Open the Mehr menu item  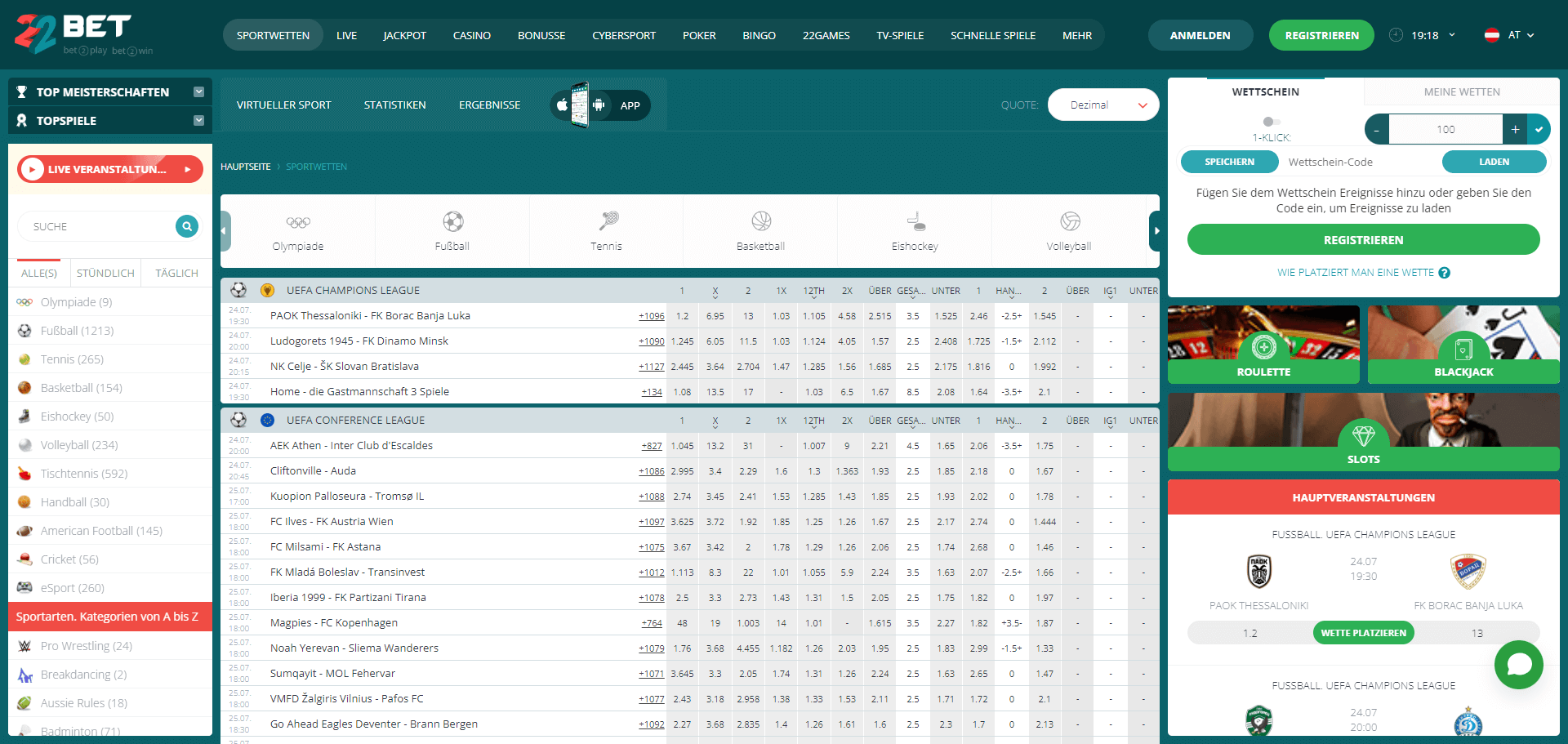[x=1077, y=35]
